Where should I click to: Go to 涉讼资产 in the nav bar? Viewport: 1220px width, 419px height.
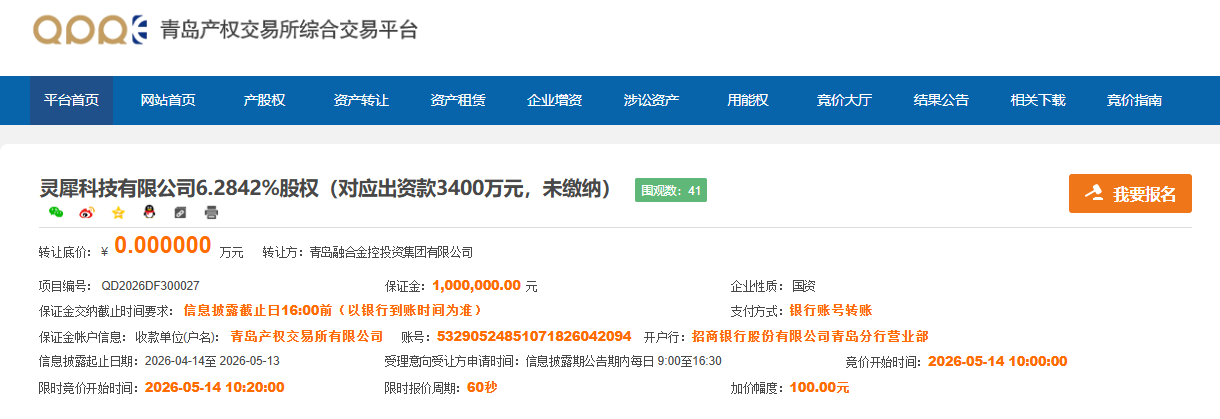coord(652,100)
